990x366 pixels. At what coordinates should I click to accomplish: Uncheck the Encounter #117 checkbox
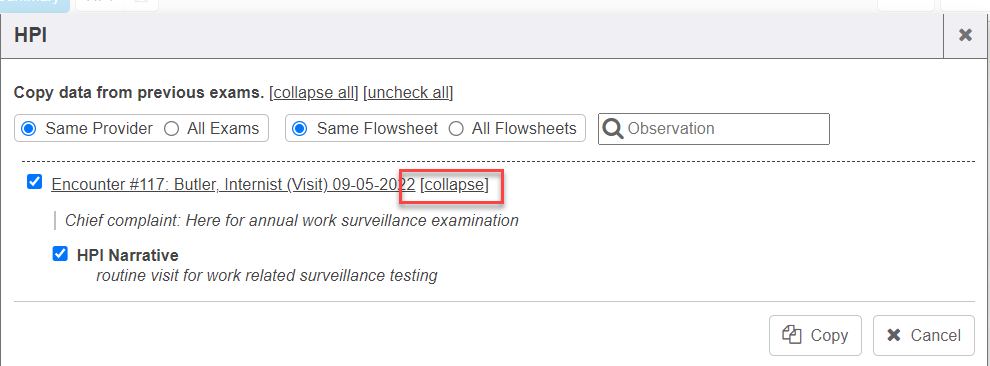click(34, 182)
